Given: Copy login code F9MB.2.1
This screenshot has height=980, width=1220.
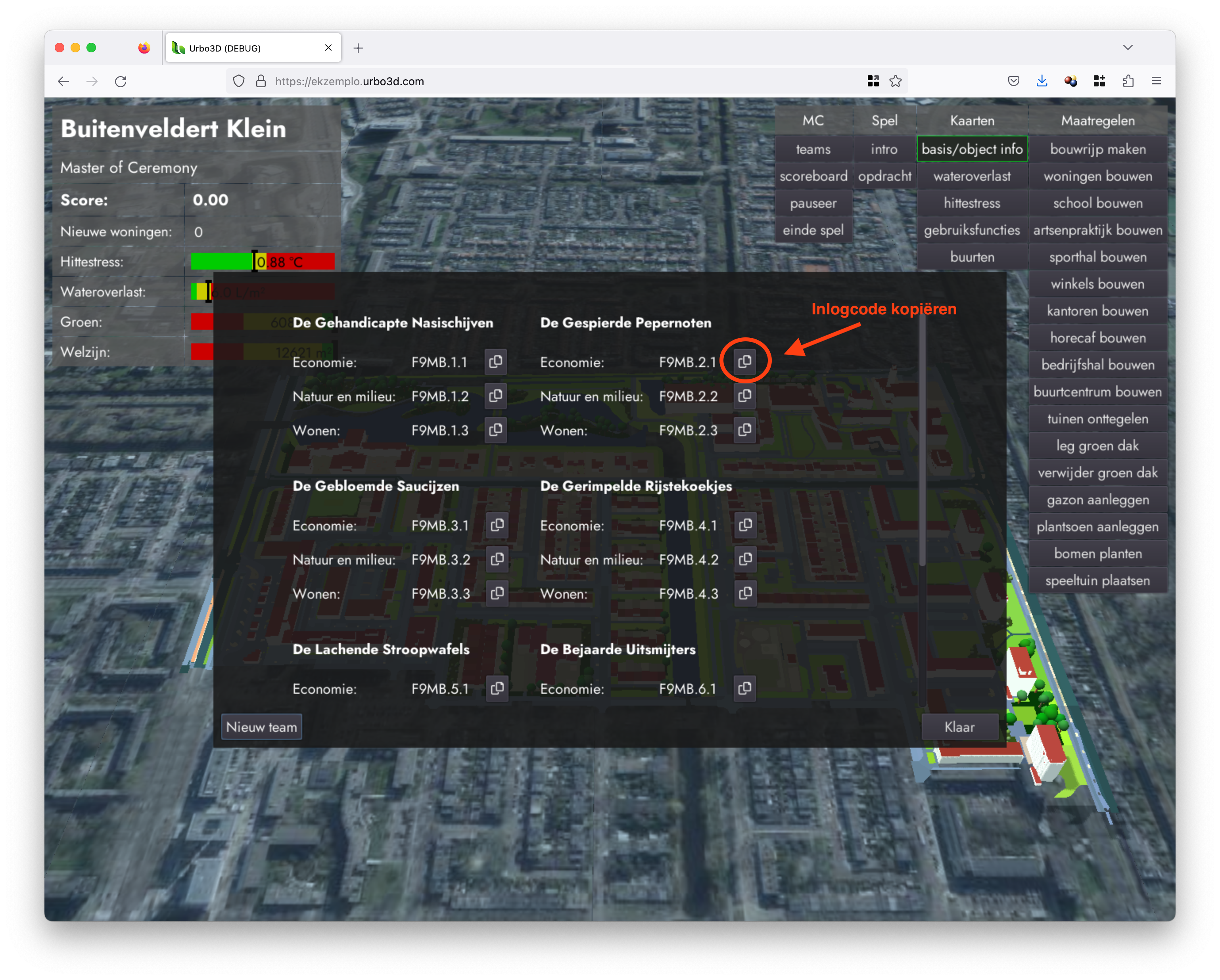Looking at the screenshot, I should pos(745,361).
